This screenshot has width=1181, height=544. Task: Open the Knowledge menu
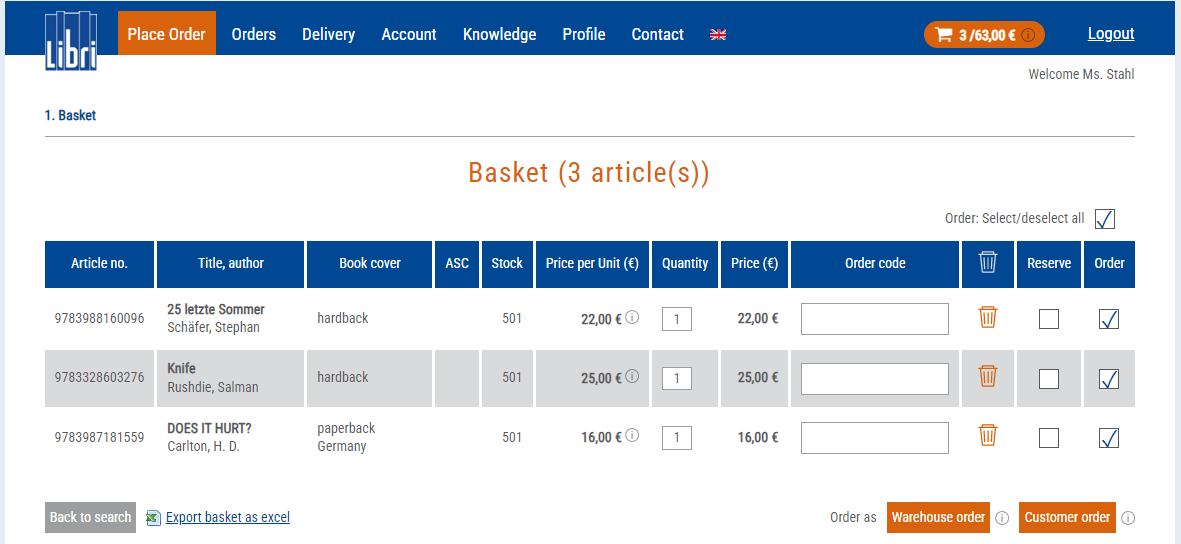click(499, 34)
